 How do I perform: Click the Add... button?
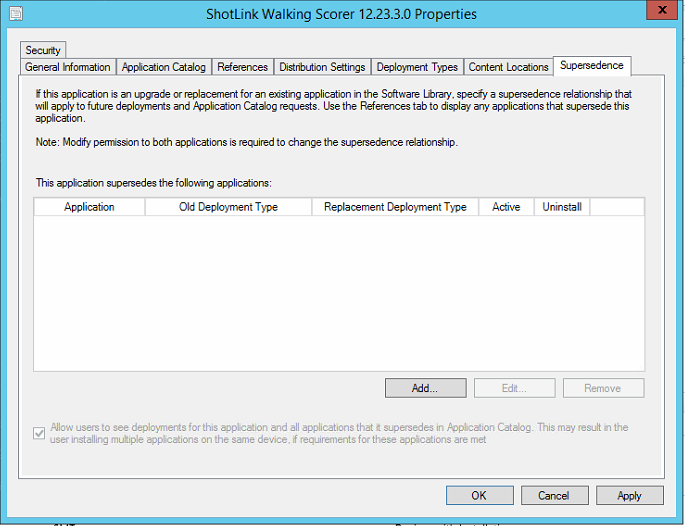pyautogui.click(x=426, y=388)
